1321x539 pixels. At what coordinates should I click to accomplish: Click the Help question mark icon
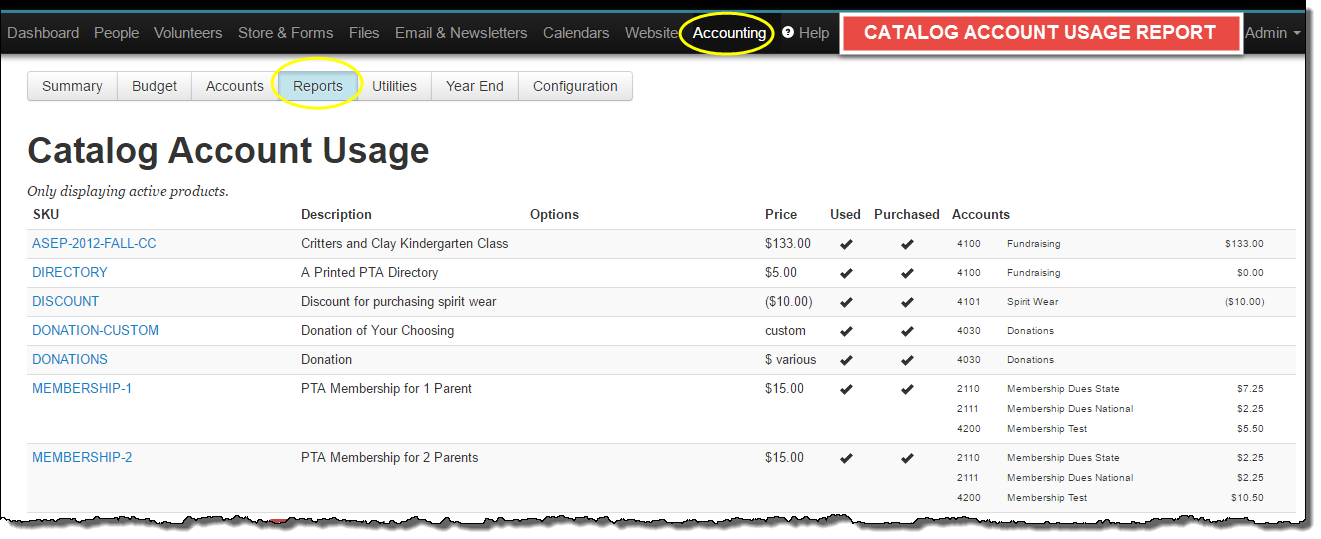[788, 33]
